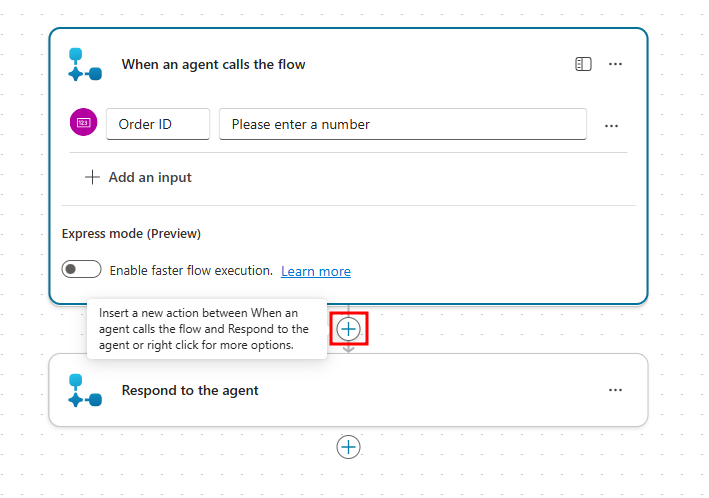
Task: Click the plus icon beside Add an input
Action: coord(92,177)
